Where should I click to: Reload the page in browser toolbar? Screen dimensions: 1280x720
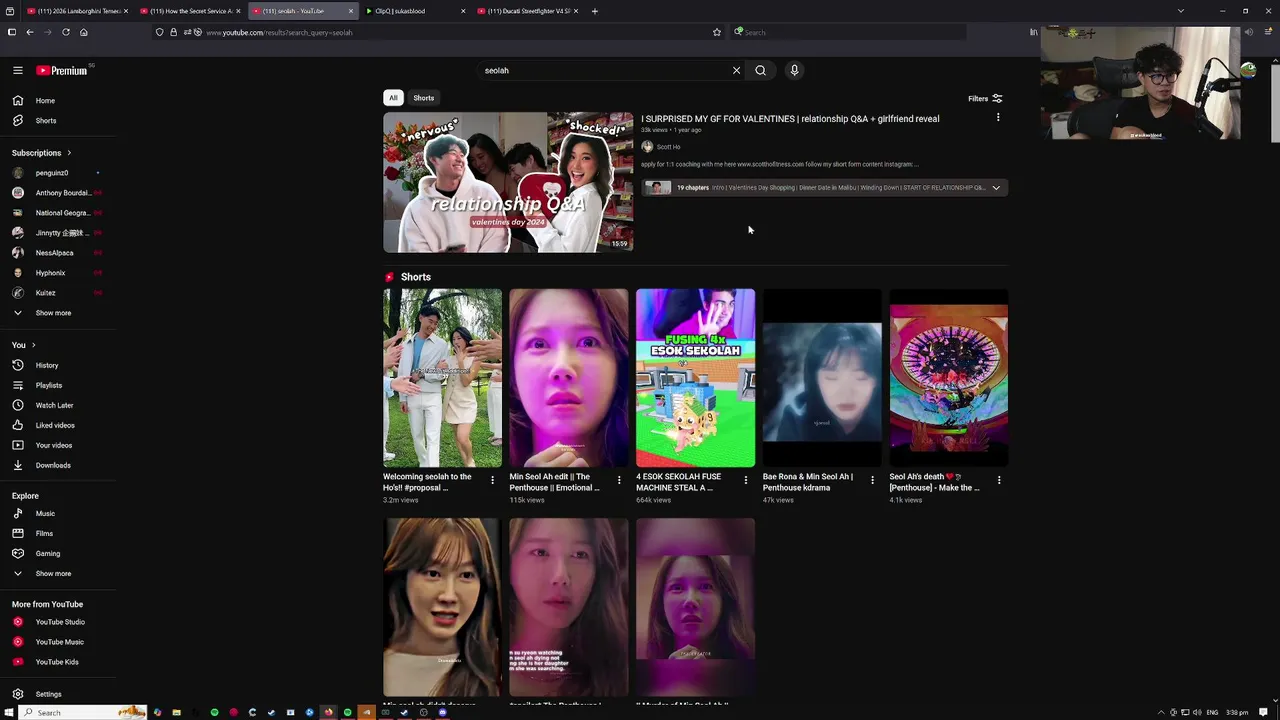(66, 32)
